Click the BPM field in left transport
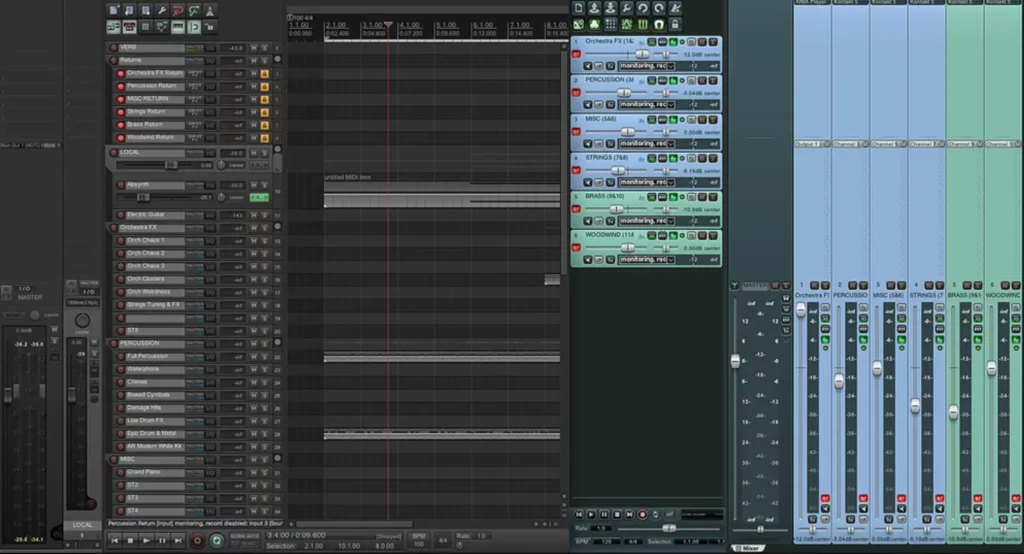 coord(419,544)
